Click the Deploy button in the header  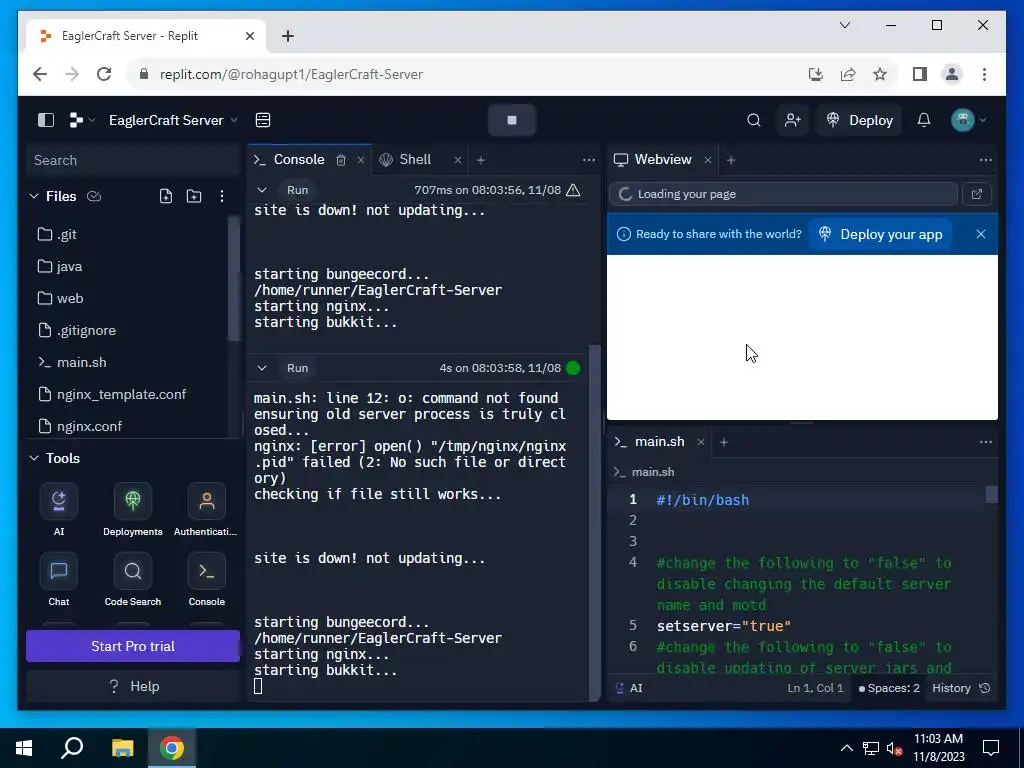point(859,120)
